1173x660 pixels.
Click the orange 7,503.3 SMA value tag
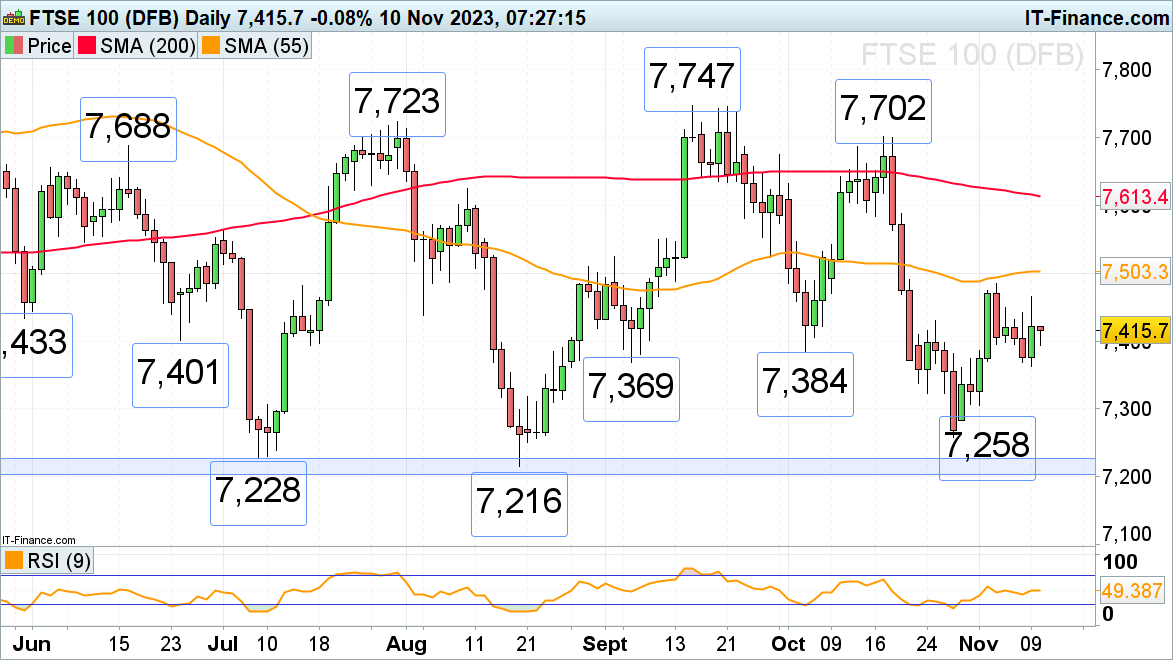1134,271
